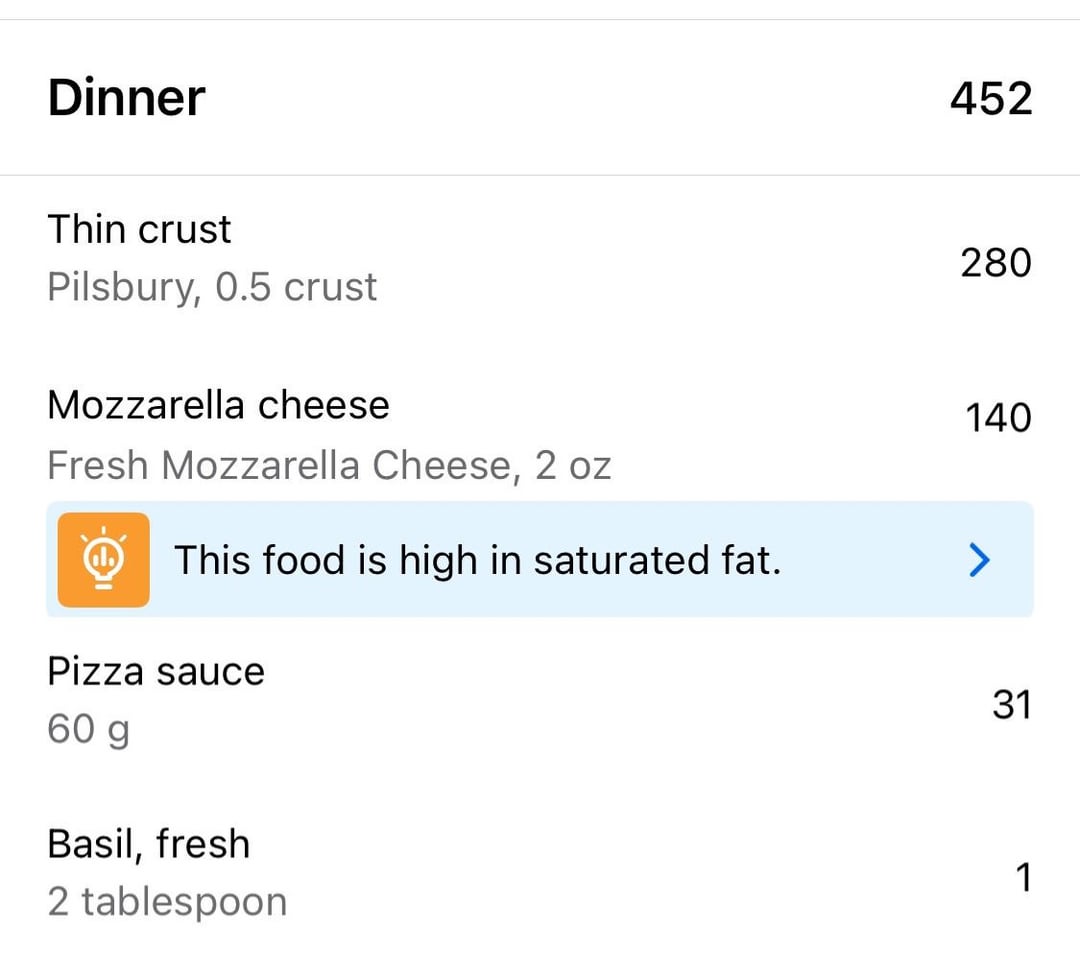
Task: Click the 280 calorie value
Action: pos(996,263)
